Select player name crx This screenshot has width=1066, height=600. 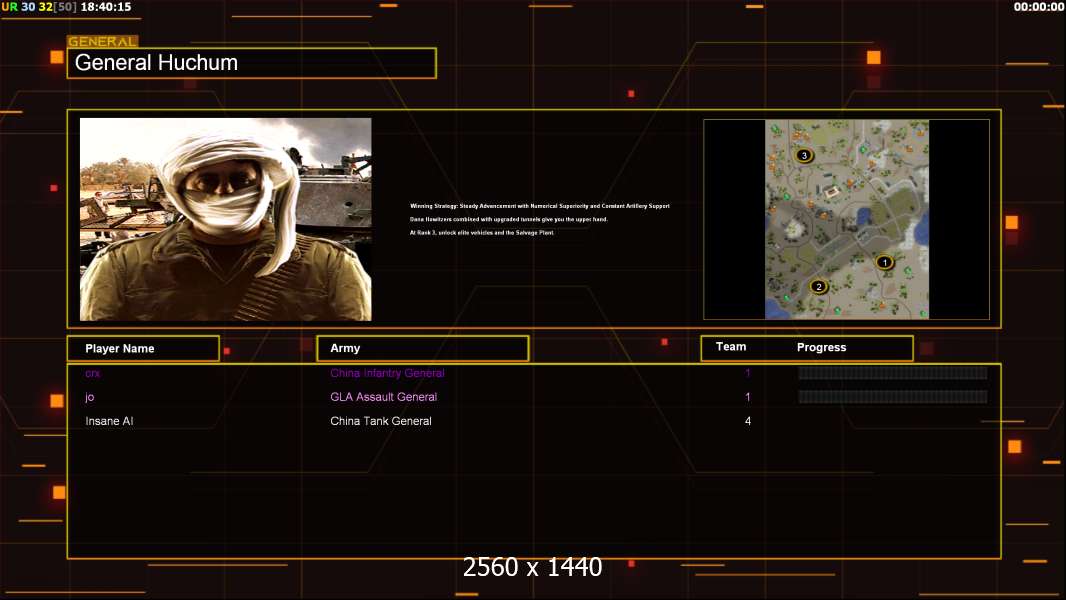coord(92,373)
